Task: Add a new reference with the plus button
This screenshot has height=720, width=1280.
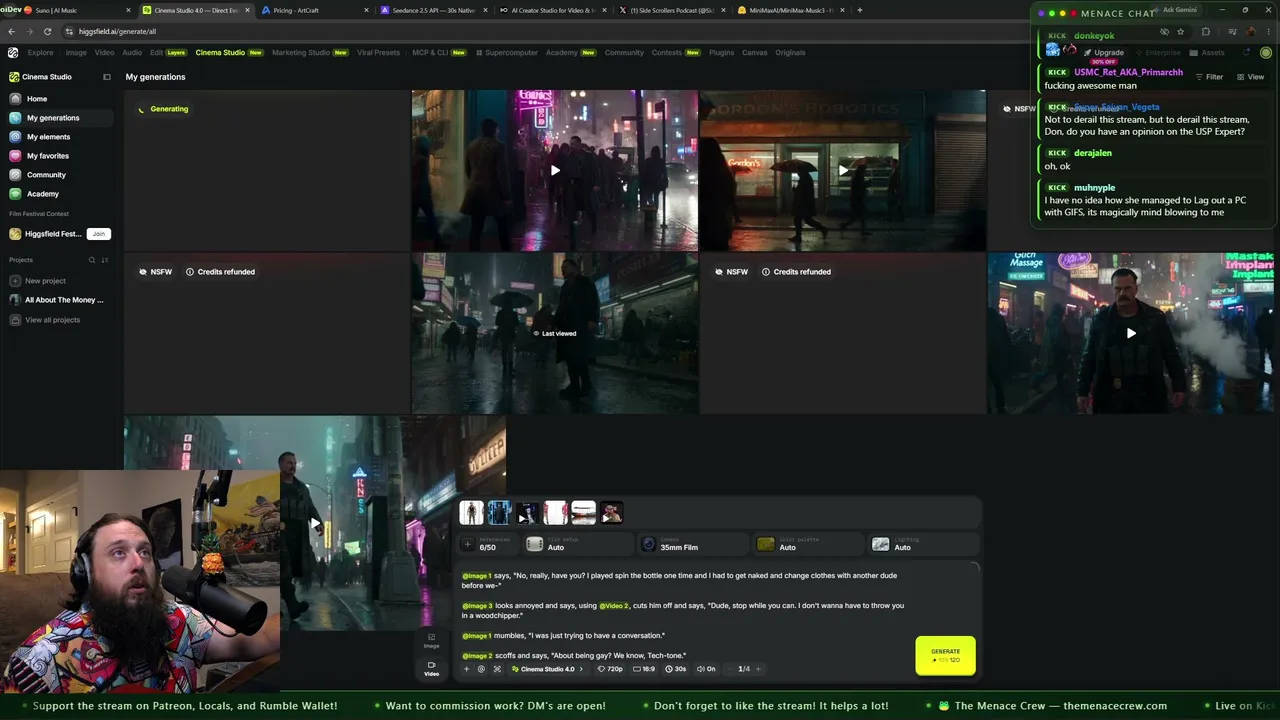Action: coord(467,544)
